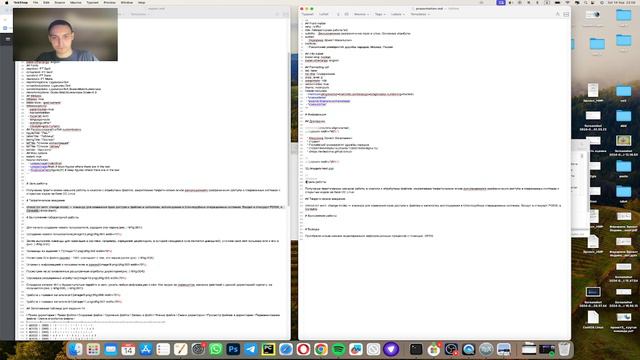Open Reminders from the Dock
The height and width of the screenshot is (360, 640).
point(163,349)
